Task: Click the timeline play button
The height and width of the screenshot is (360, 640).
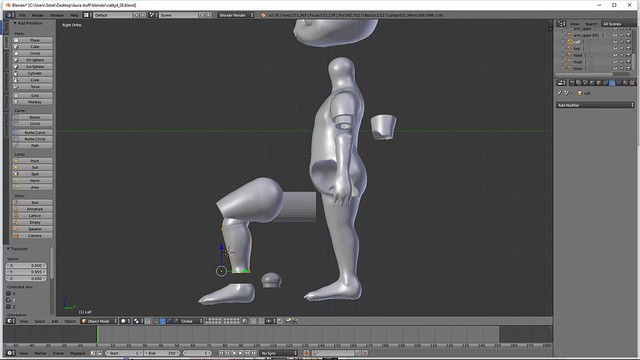Action: coord(241,353)
